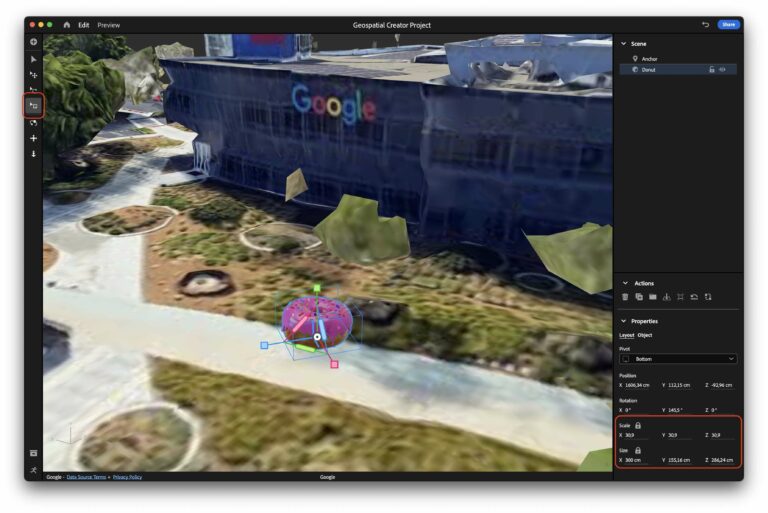Toggle lock on the Donut layer
Screen dimensions: 768x513
coord(712,70)
